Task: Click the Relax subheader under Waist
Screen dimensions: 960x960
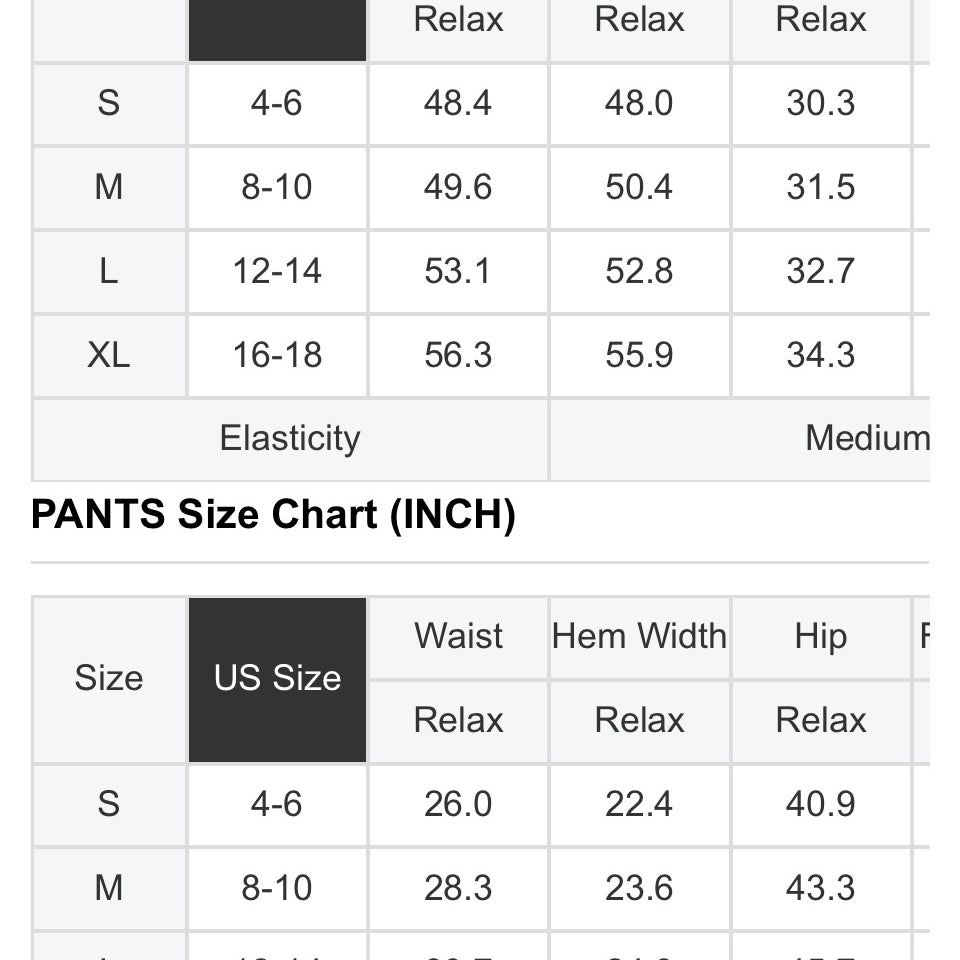Action: coord(459,721)
